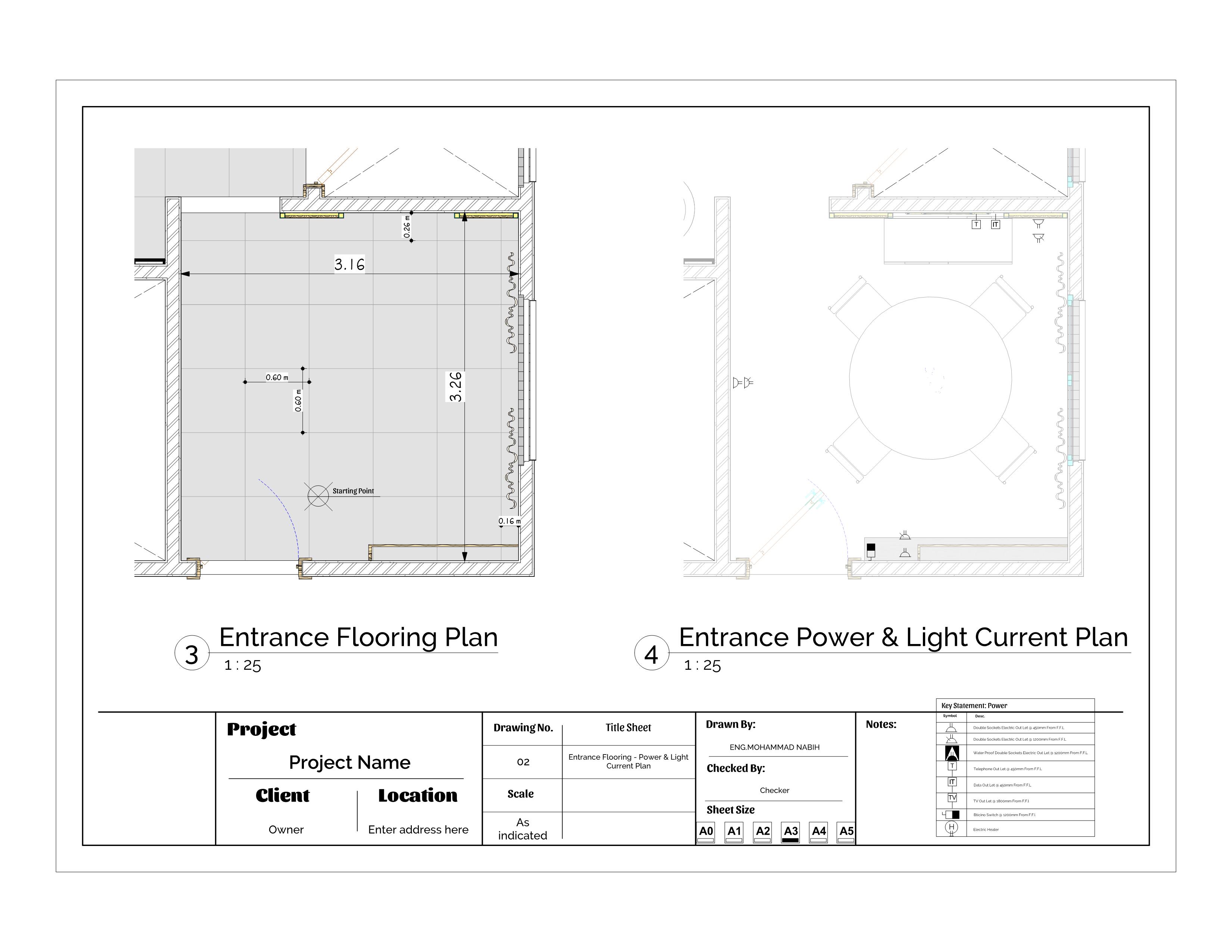The width and height of the screenshot is (1232, 952).
Task: Click the As indicated scale value
Action: tap(522, 829)
